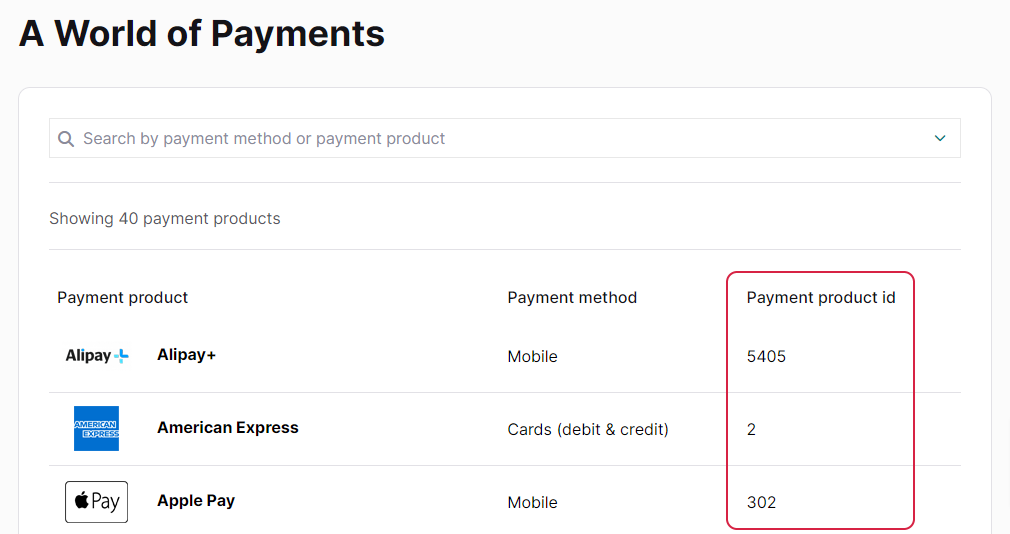1010x534 pixels.
Task: Click the Cards (debit & credit) cell
Action: point(587,430)
